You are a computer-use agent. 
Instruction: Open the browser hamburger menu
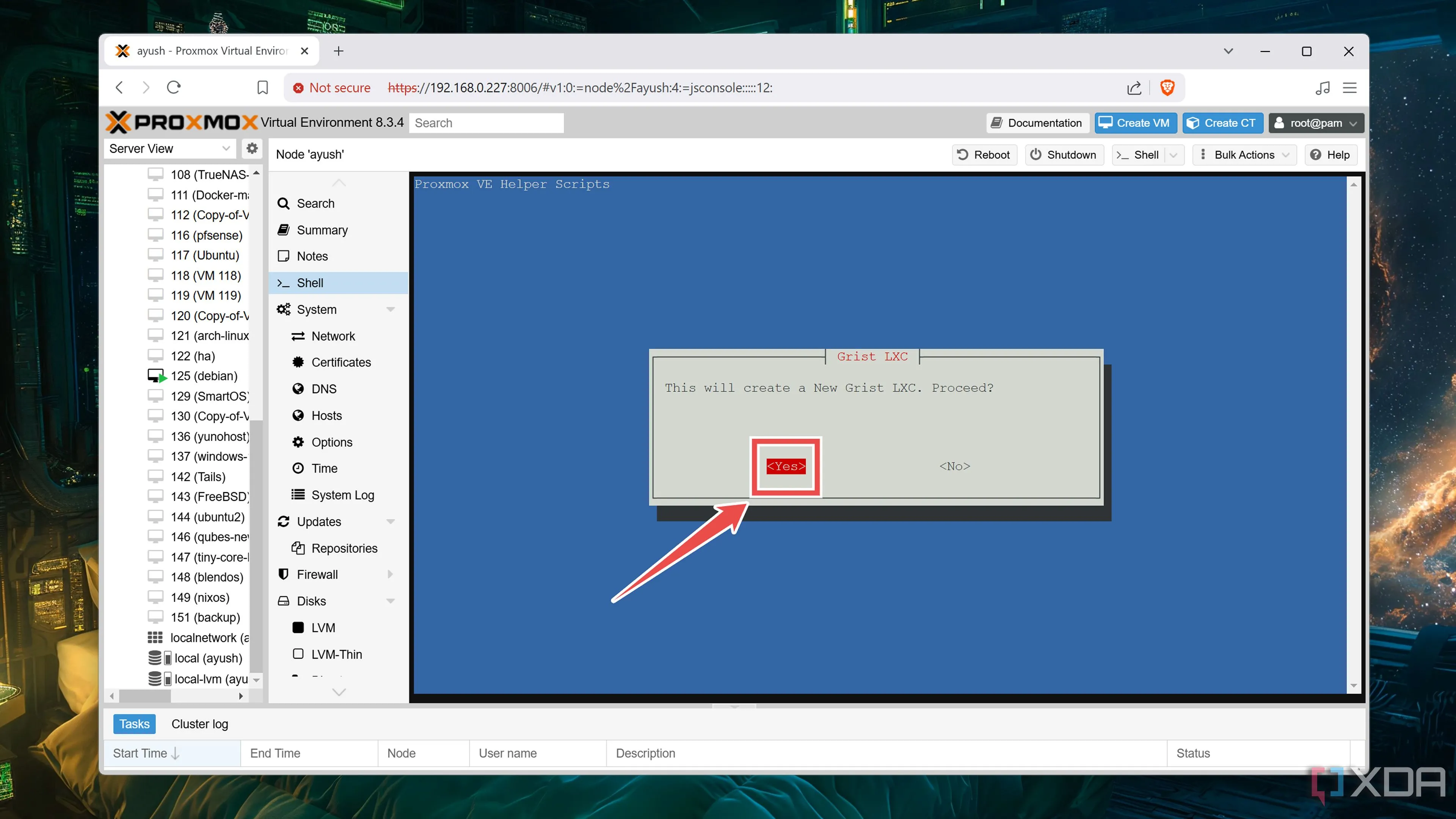point(1350,88)
